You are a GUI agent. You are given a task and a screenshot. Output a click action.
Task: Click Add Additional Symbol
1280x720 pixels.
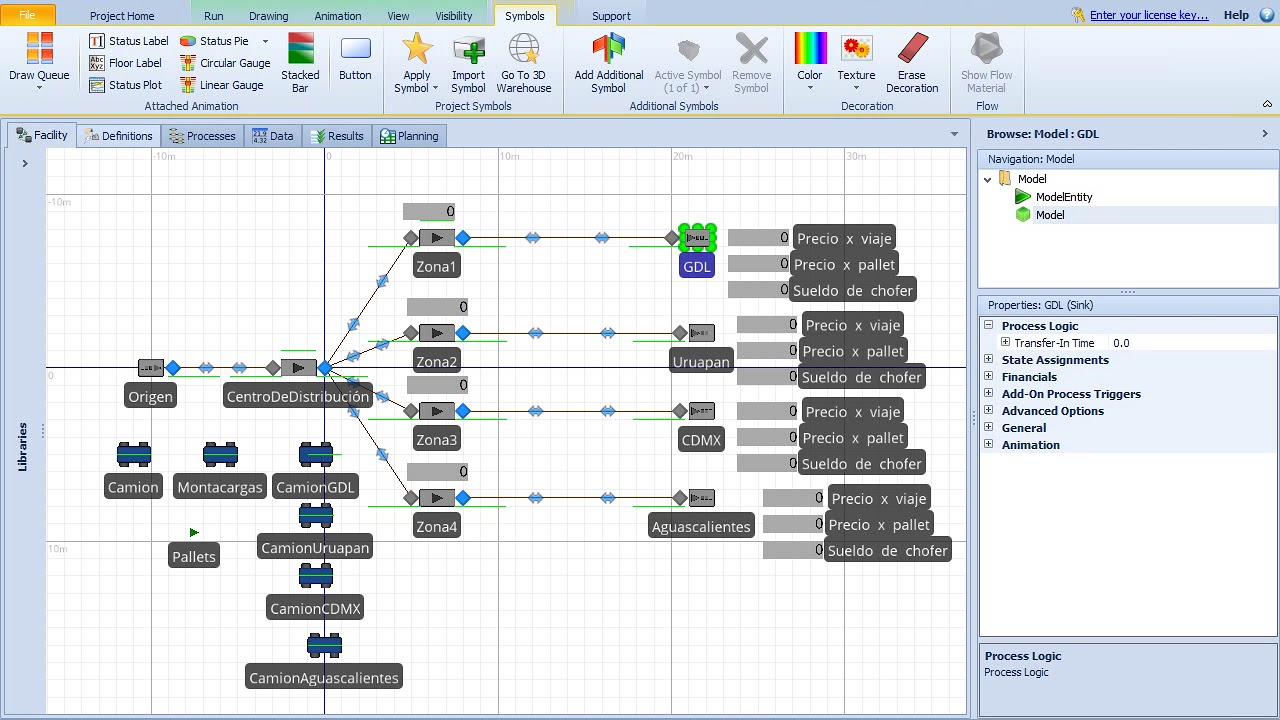(608, 62)
